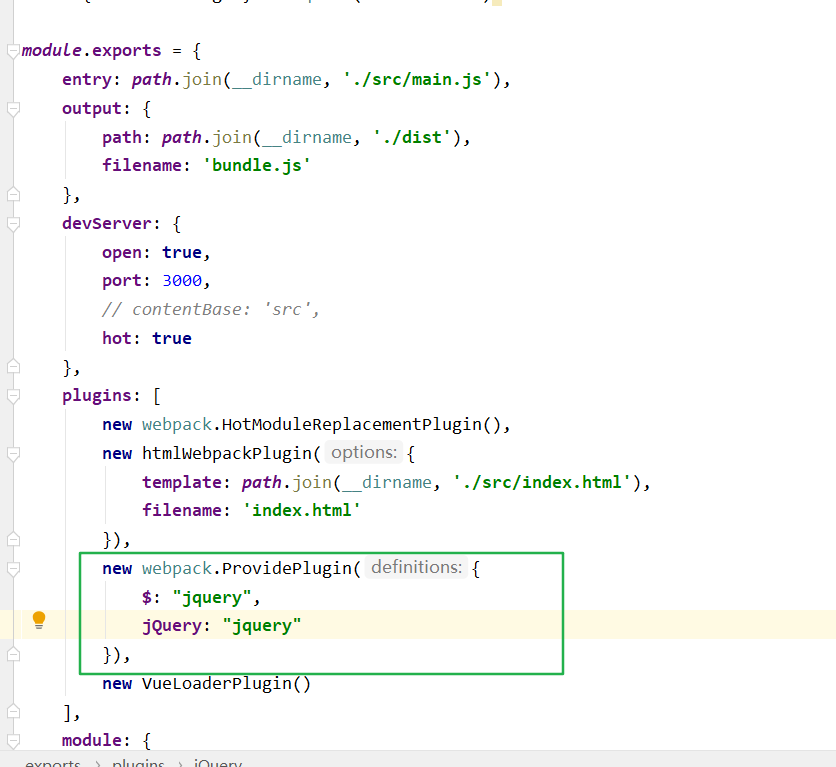Collapse the module.exports code block
Image resolution: width=836 pixels, height=767 pixels.
tap(13, 51)
